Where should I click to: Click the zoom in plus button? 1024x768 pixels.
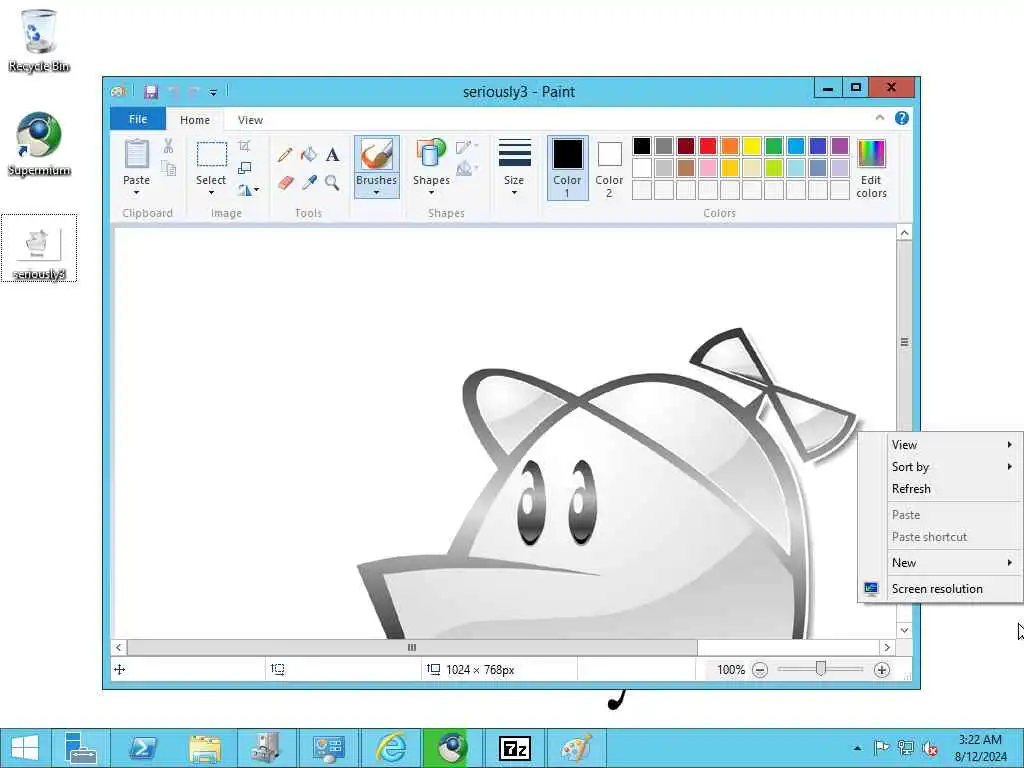882,670
